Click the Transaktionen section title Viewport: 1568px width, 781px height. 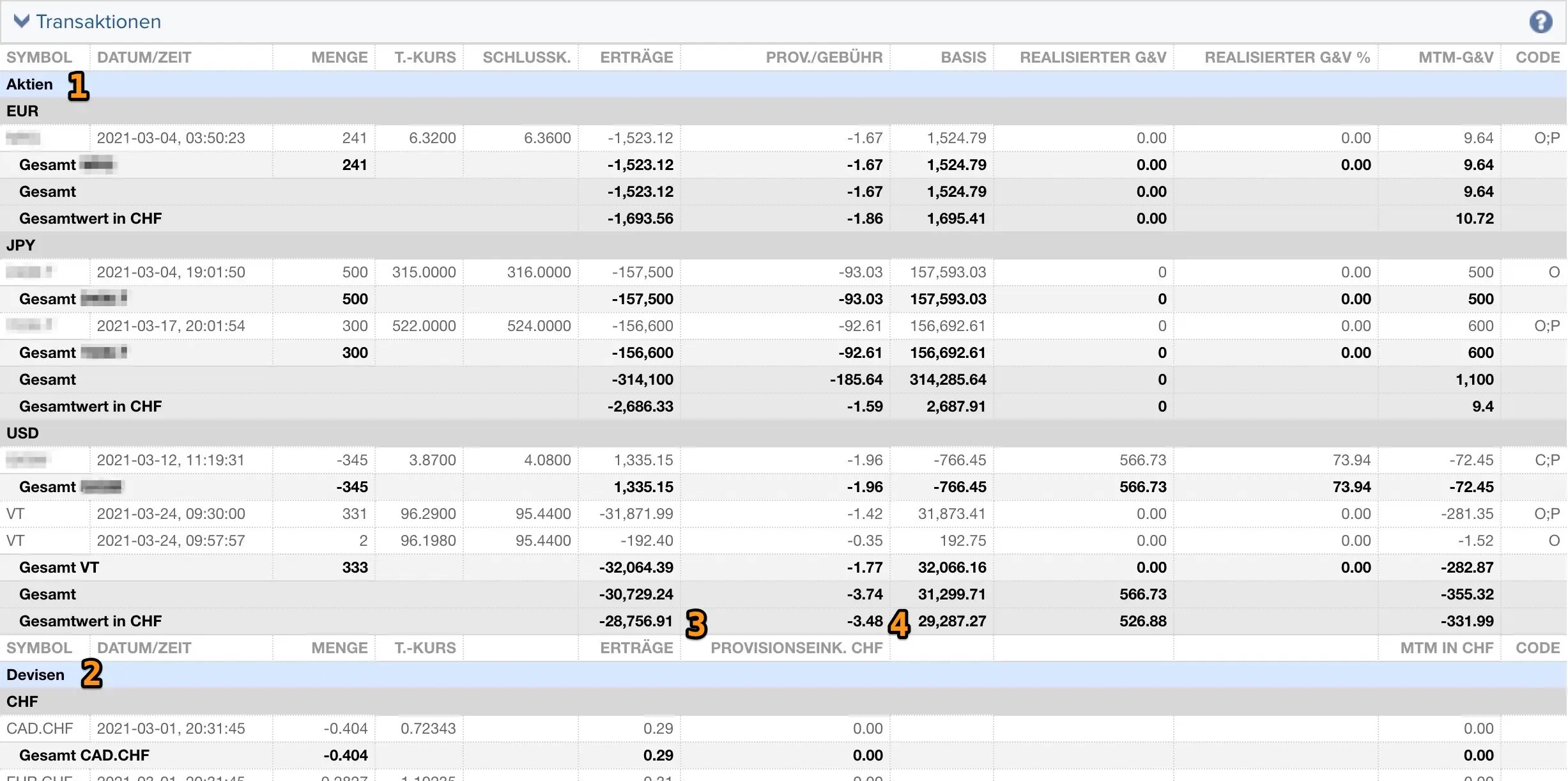98,22
